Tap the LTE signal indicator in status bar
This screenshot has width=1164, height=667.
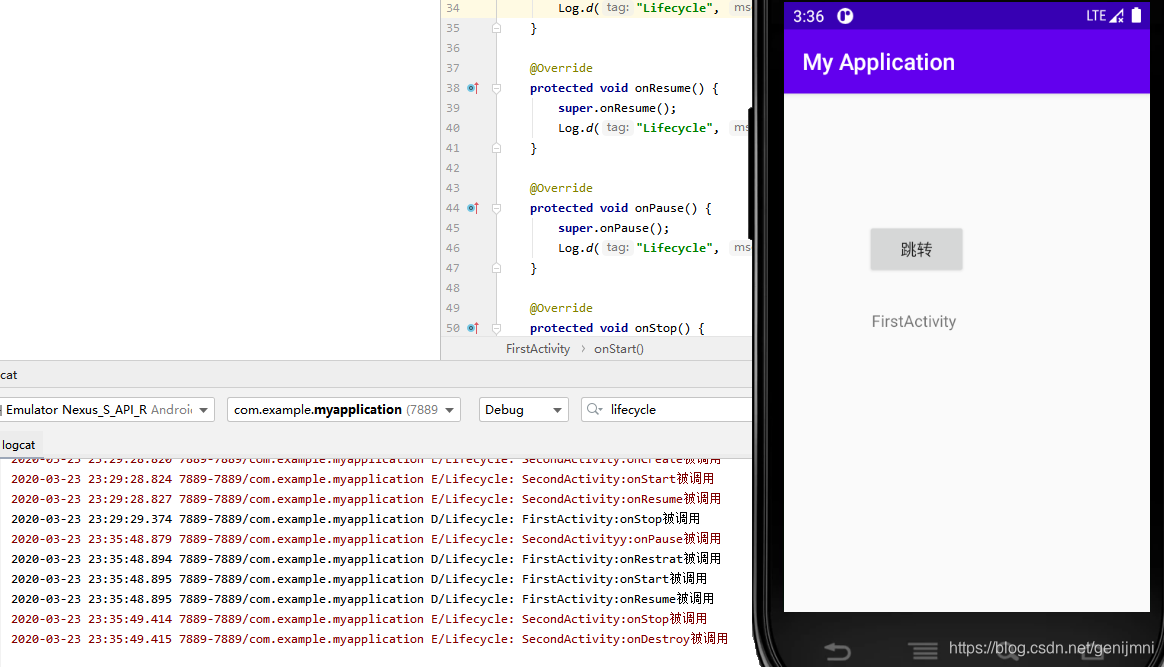point(1105,16)
